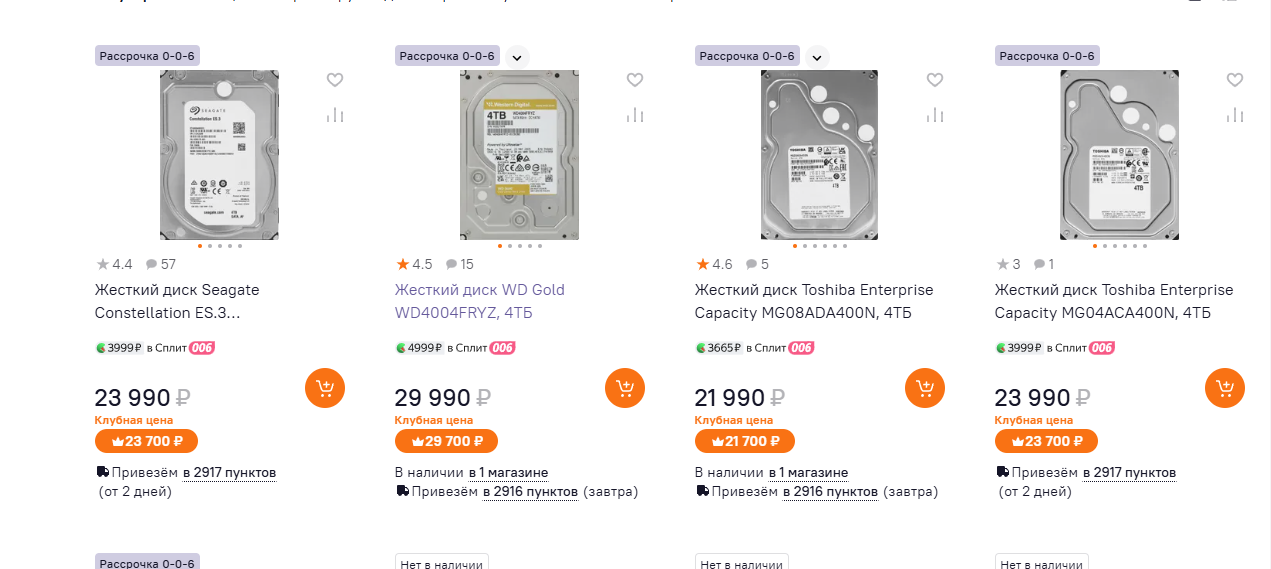The height and width of the screenshot is (569, 1271).
Task: Expand chevron beside WD Gold installment badge
Action: (x=517, y=57)
